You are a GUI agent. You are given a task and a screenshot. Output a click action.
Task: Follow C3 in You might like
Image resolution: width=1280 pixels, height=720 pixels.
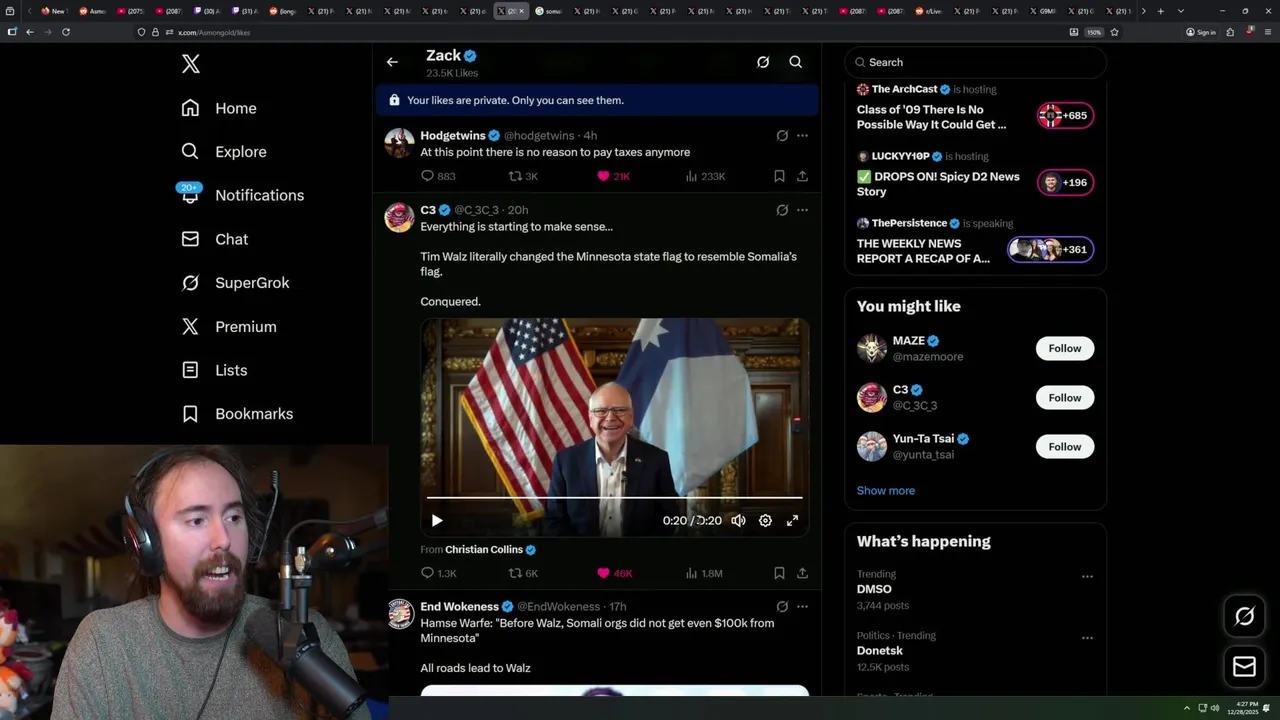click(1065, 397)
